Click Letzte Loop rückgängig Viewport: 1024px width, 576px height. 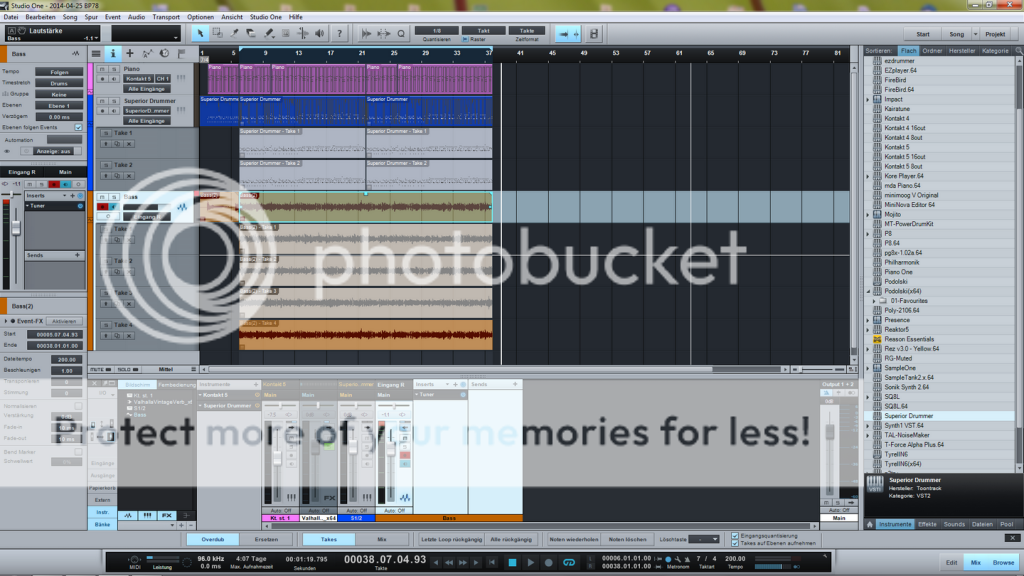[x=451, y=539]
